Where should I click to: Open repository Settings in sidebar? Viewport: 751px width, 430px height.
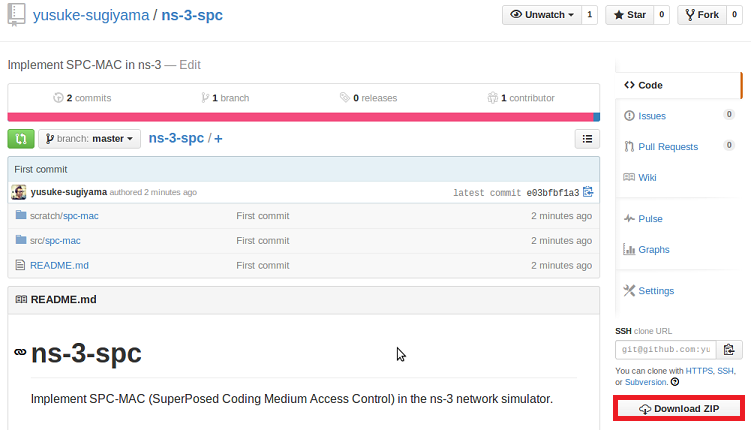click(x=655, y=291)
